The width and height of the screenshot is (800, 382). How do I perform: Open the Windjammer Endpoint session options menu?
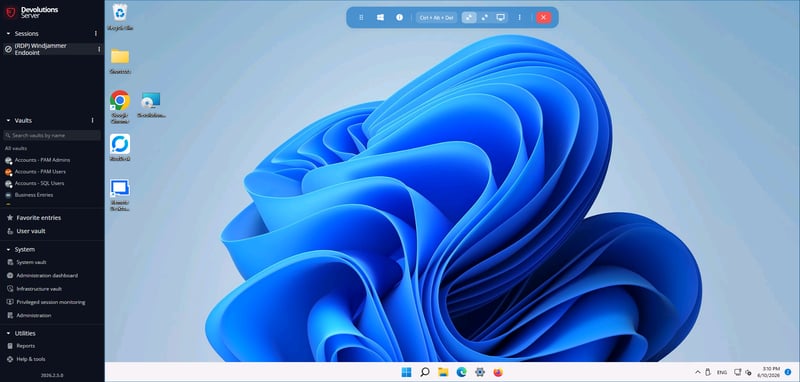(99, 49)
